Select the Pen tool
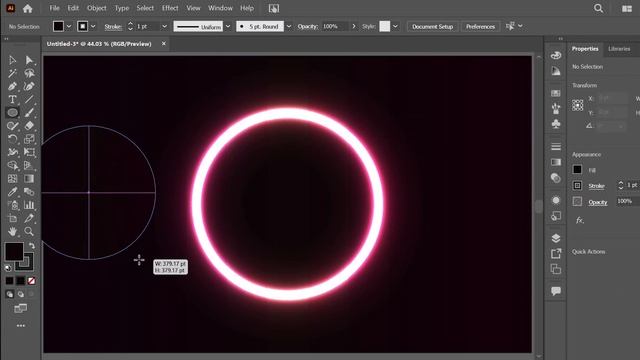Screen dimensions: 640x360 click(x=13, y=87)
